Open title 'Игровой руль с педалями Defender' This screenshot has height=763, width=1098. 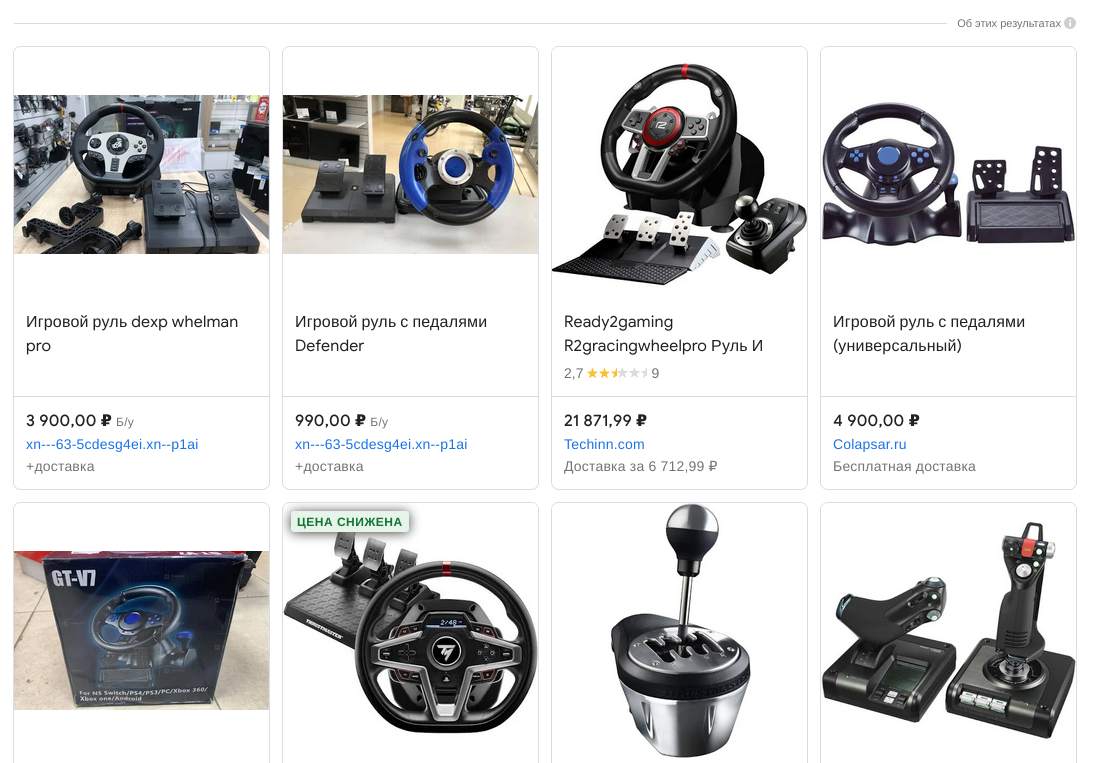coord(391,333)
